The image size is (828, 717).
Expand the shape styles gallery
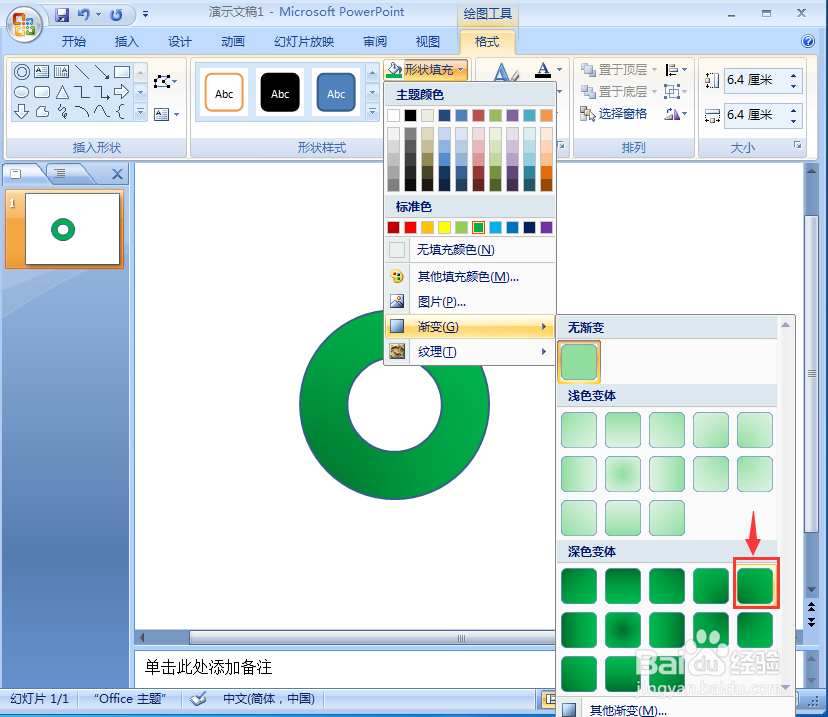pos(372,111)
